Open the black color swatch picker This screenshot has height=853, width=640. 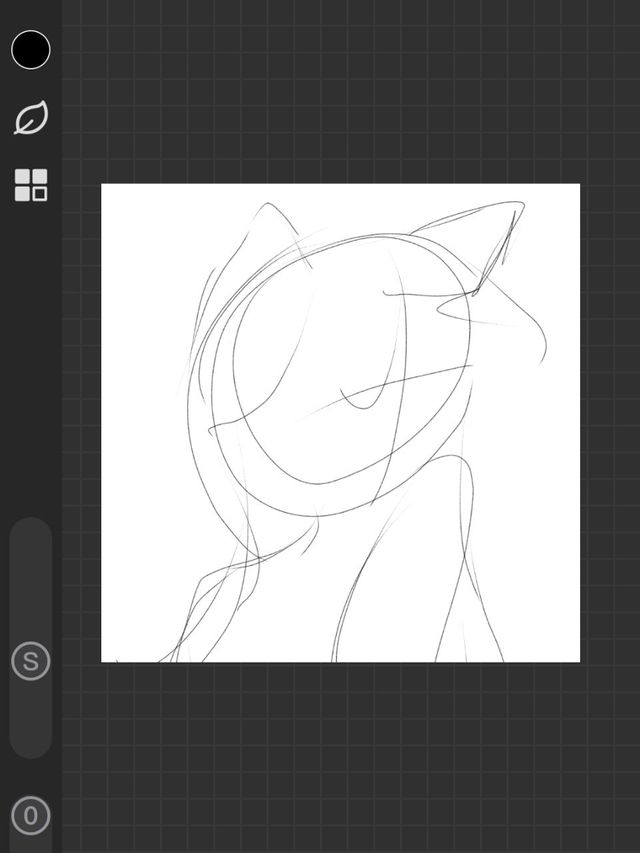pos(30,50)
